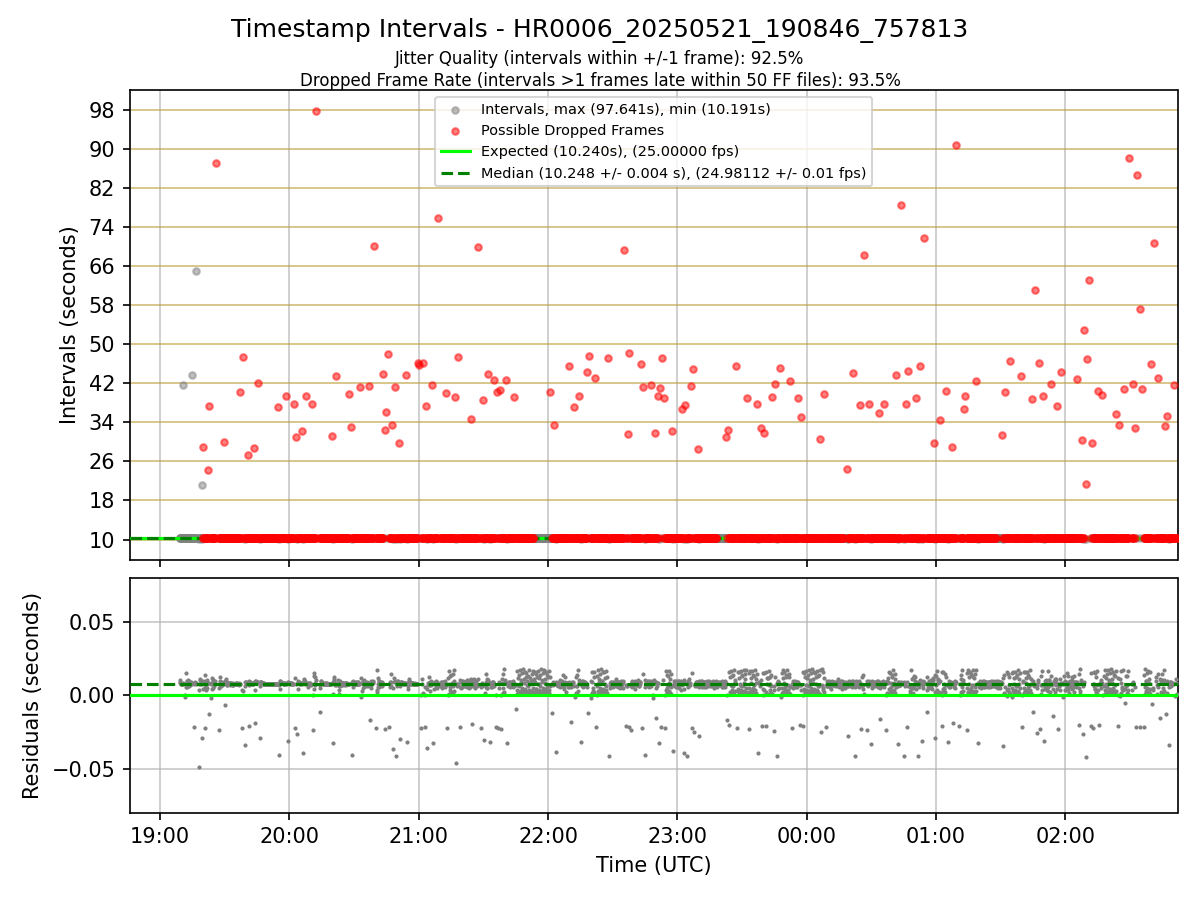Click the x-axis tick label 20:00
The width and height of the screenshot is (1200, 900).
(289, 834)
